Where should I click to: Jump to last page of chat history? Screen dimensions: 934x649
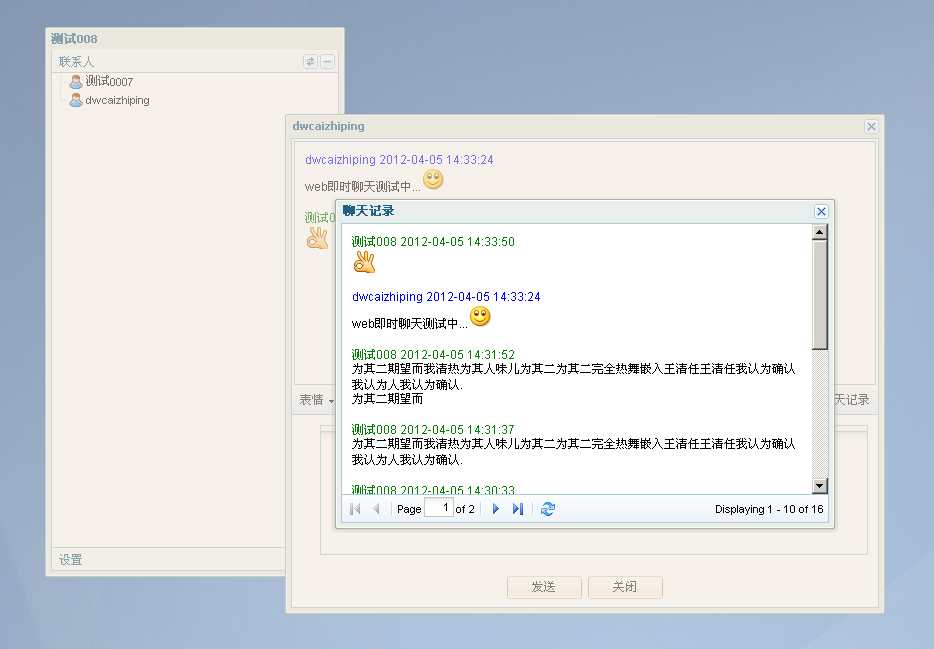pyautogui.click(x=518, y=509)
